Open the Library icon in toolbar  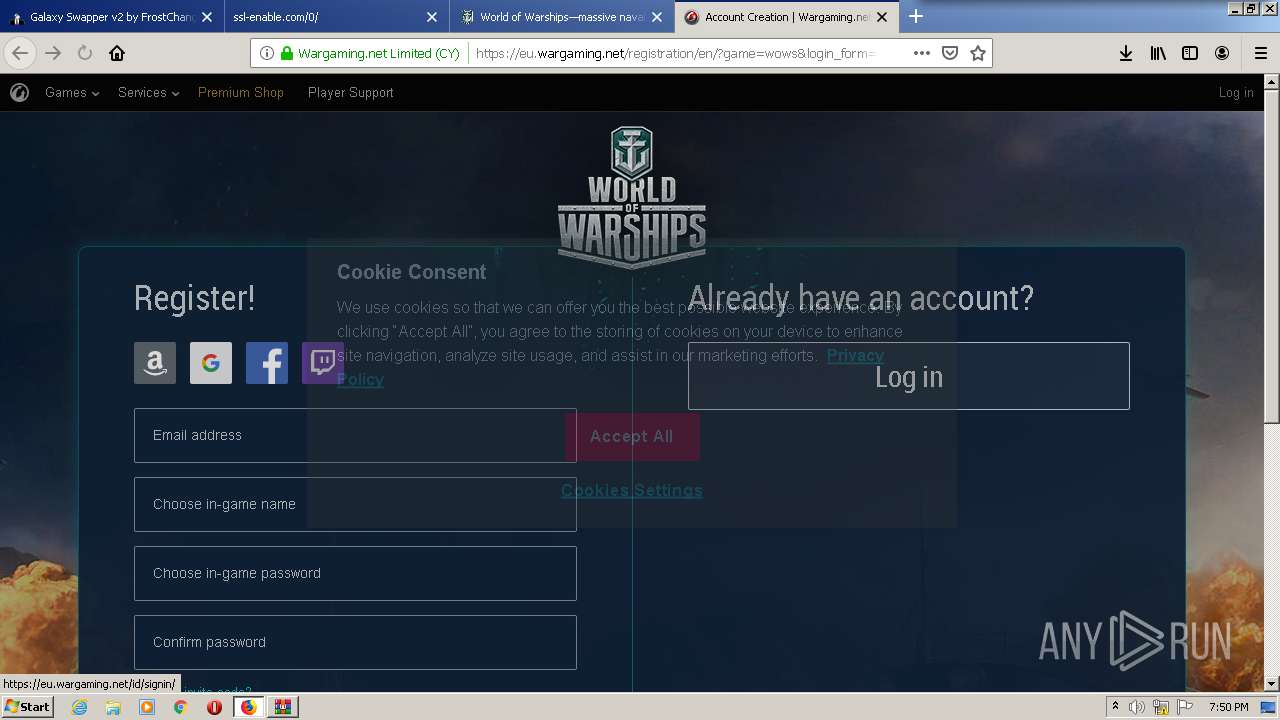pos(1158,53)
